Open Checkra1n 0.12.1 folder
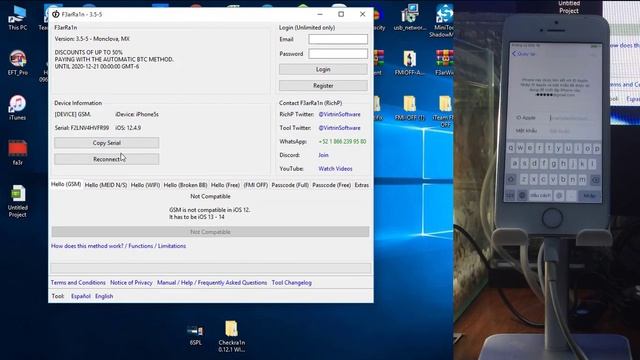The height and width of the screenshot is (360, 640). pos(231,336)
